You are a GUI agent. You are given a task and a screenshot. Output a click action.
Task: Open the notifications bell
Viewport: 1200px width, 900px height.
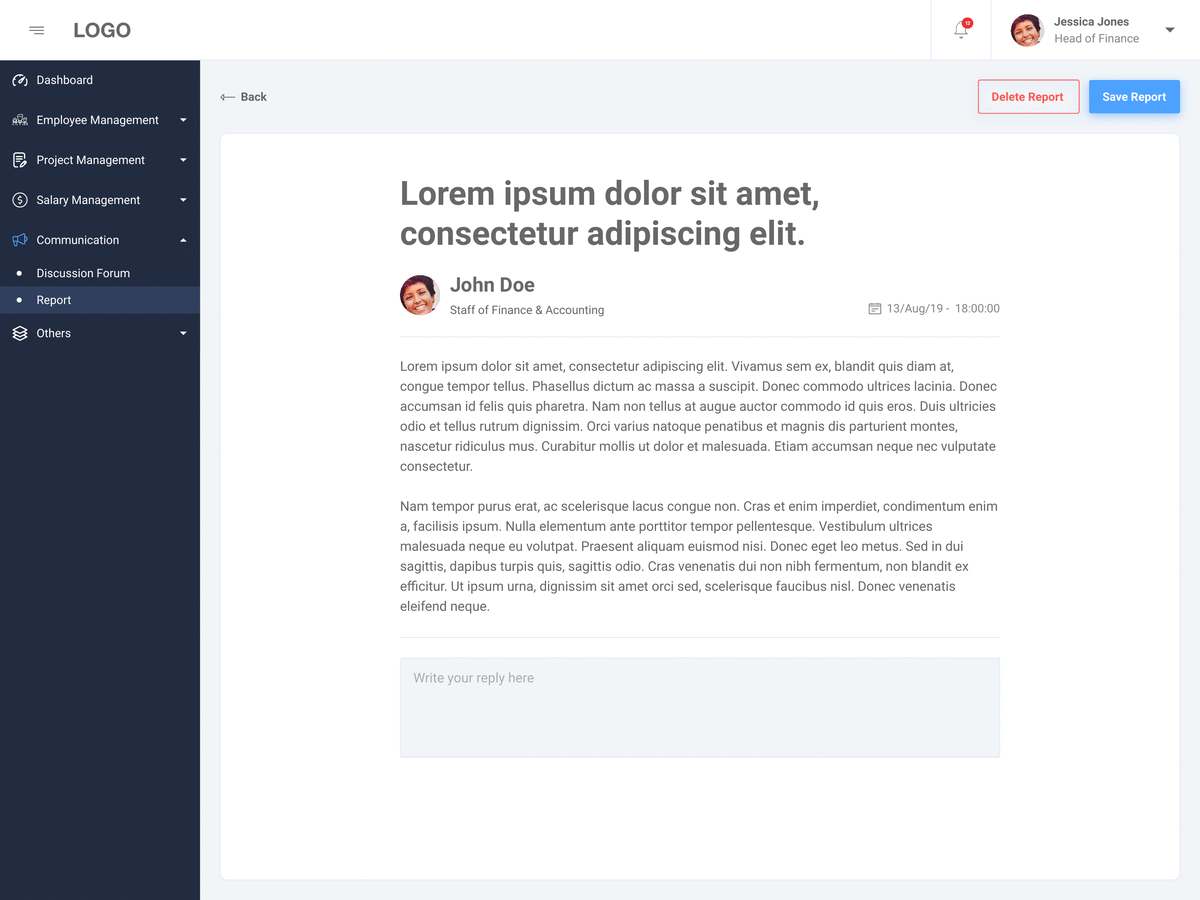tap(961, 30)
